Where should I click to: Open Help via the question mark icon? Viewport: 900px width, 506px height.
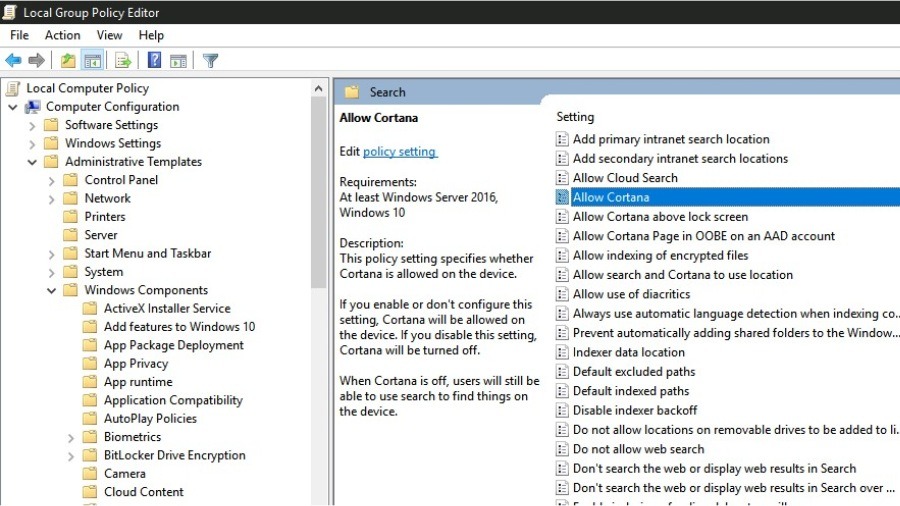pyautogui.click(x=155, y=60)
